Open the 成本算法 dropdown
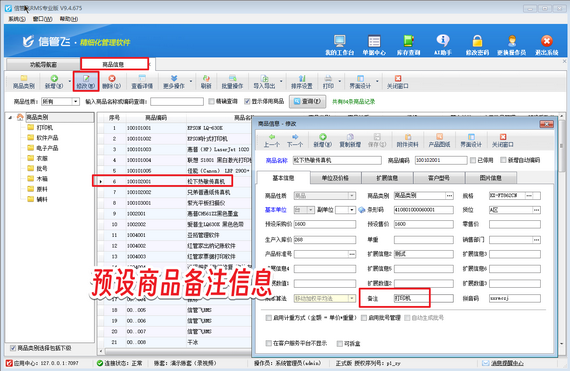The height and width of the screenshot is (371, 570). 352,298
